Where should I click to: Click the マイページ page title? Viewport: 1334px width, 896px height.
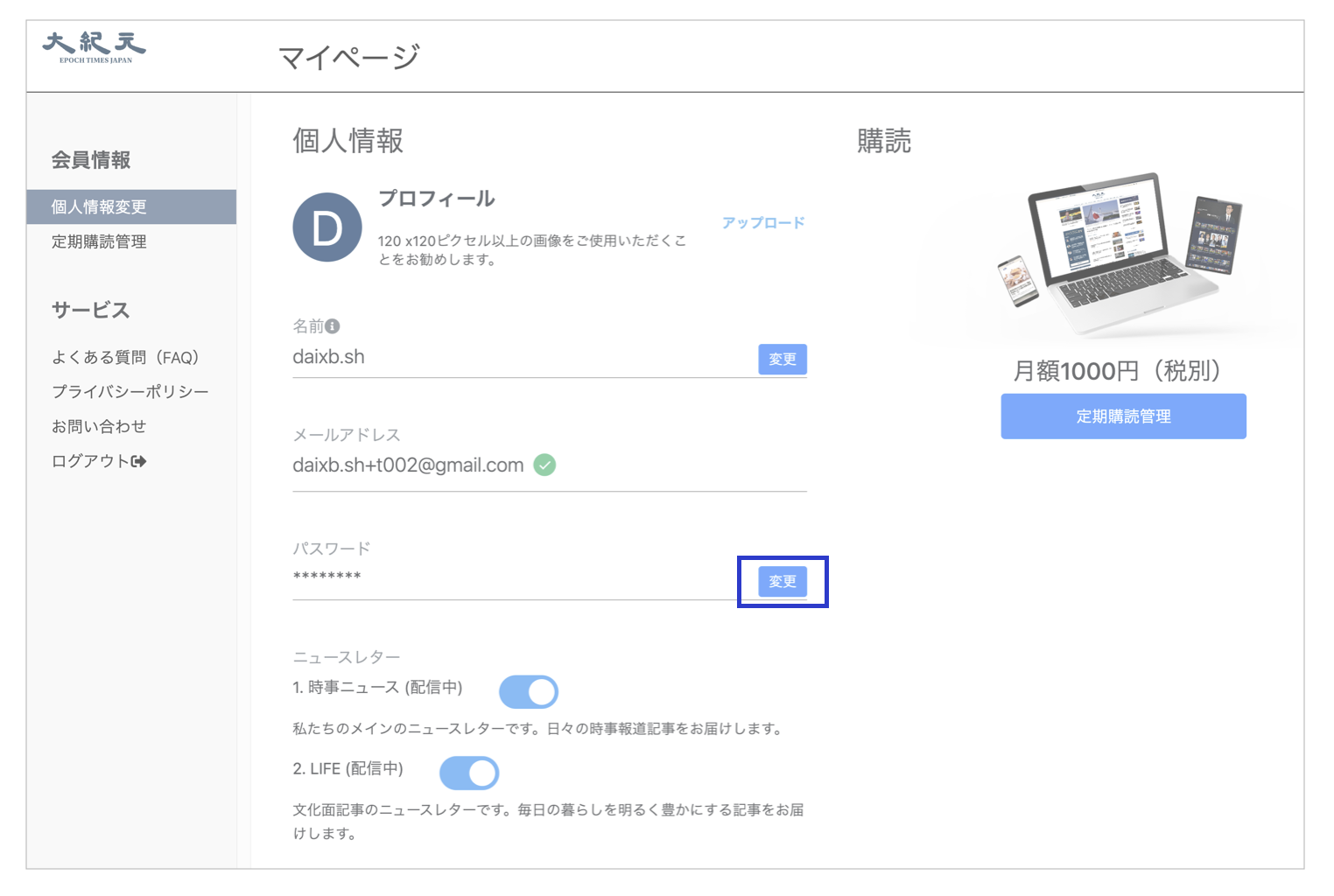tap(349, 58)
